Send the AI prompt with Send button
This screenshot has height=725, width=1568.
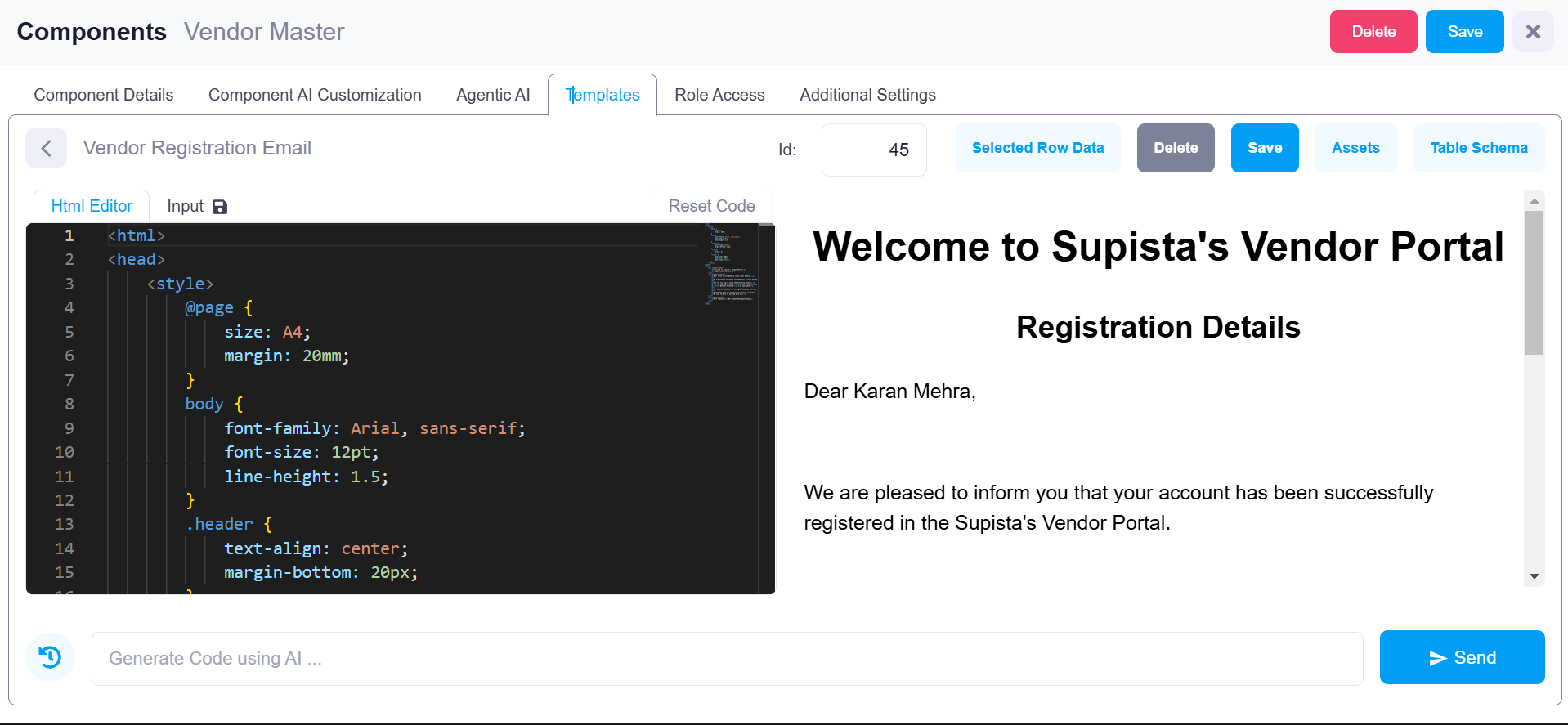[x=1462, y=657]
